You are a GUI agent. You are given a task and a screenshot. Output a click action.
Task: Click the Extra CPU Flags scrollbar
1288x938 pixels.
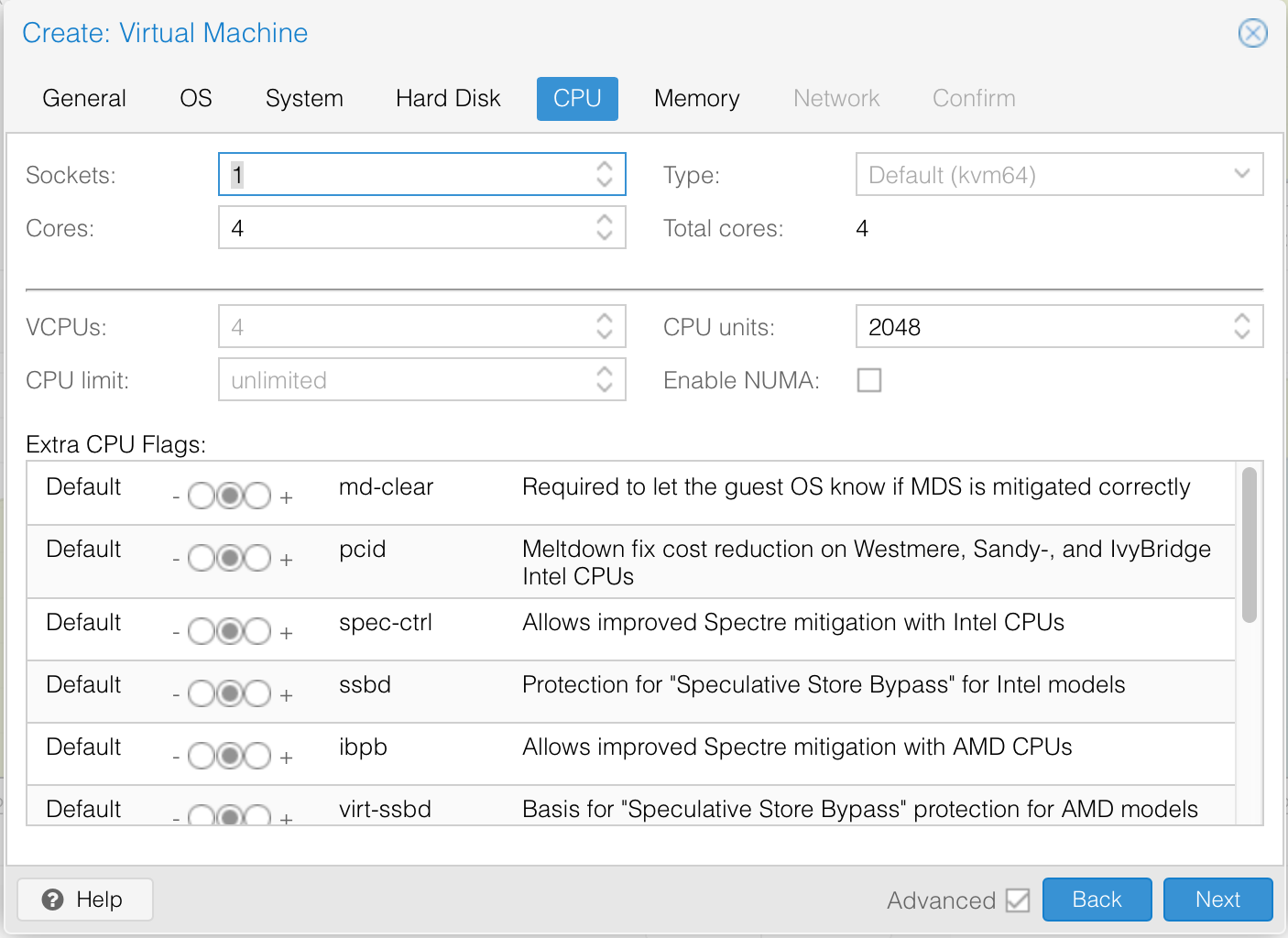pos(1249,545)
